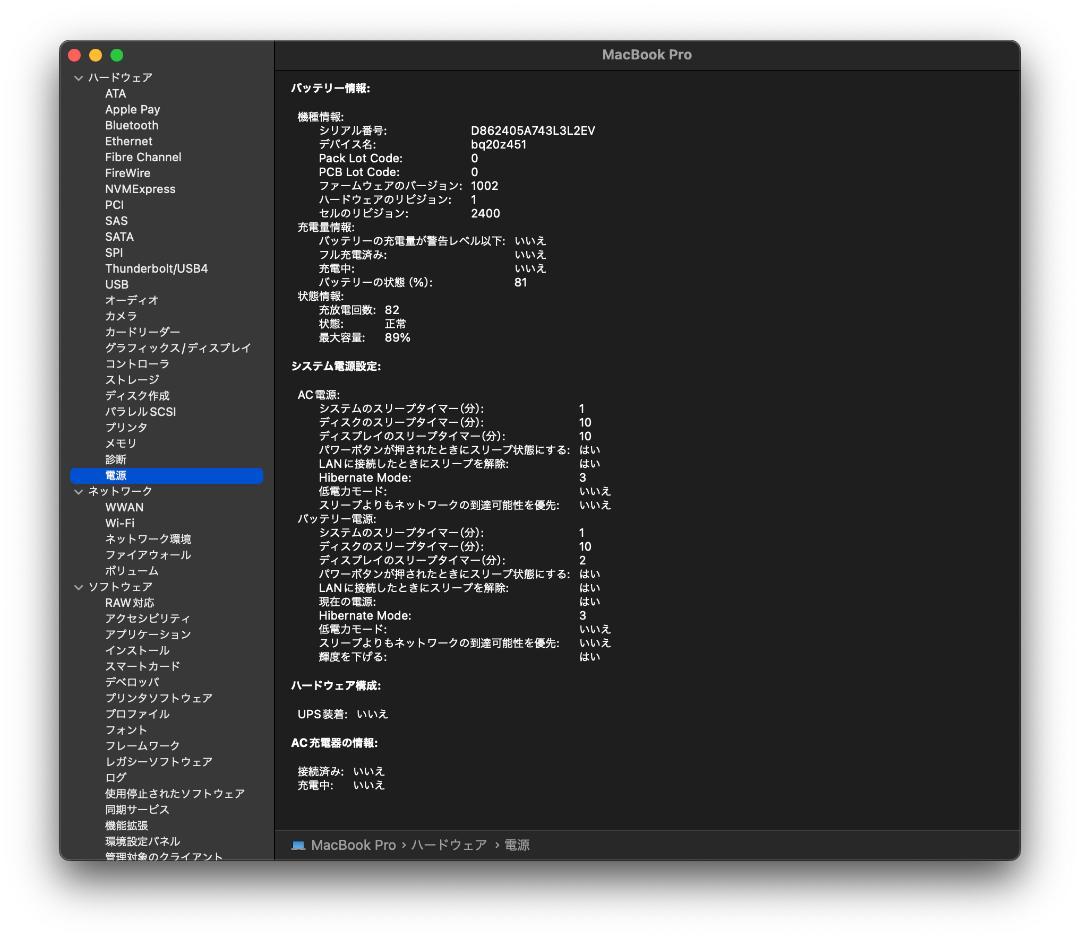
Task: Open フォント software item
Action: (x=126, y=730)
